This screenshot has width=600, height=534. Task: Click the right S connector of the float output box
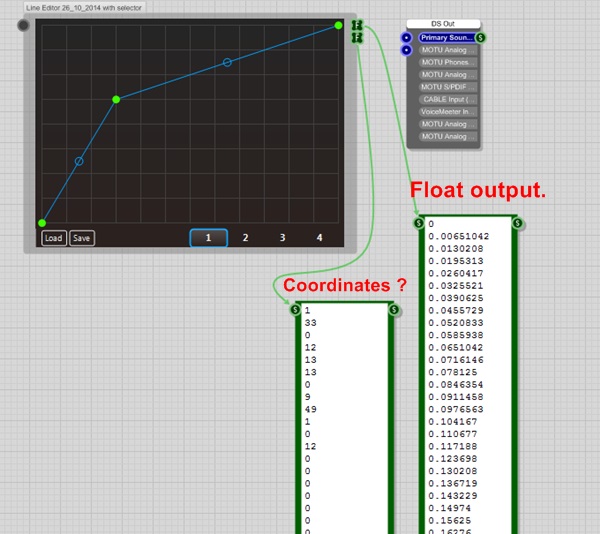tap(518, 223)
